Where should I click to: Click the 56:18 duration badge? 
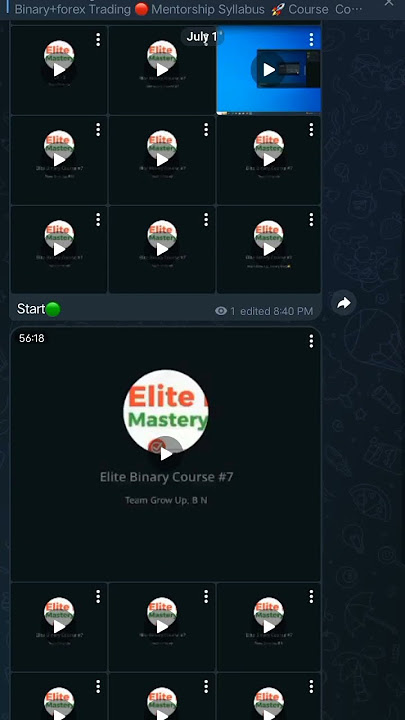32,338
